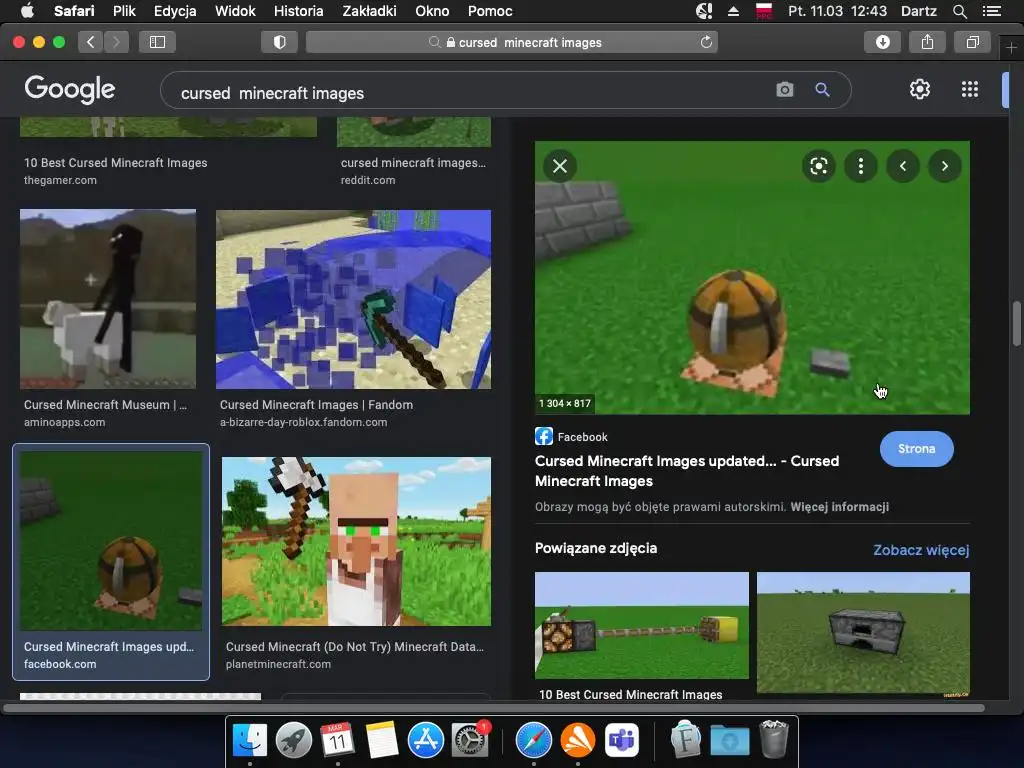Open related redstone piston image thumbnail
Image resolution: width=1024 pixels, height=768 pixels.
[641, 625]
